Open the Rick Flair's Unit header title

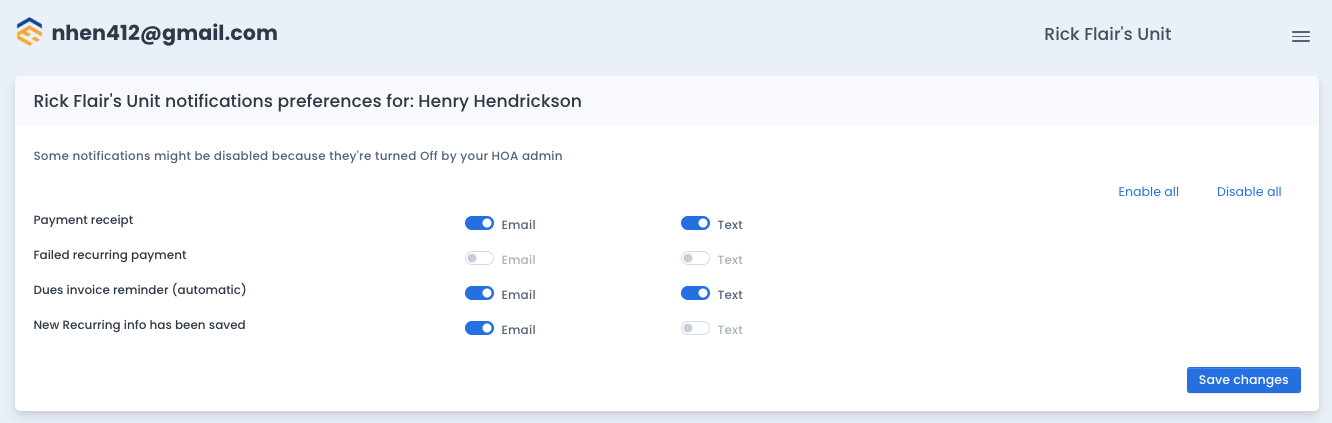(1108, 34)
